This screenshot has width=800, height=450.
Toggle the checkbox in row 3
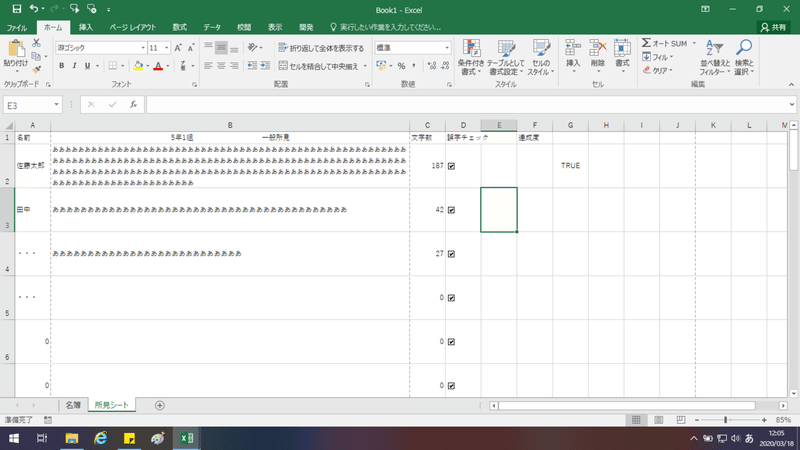[x=452, y=210]
